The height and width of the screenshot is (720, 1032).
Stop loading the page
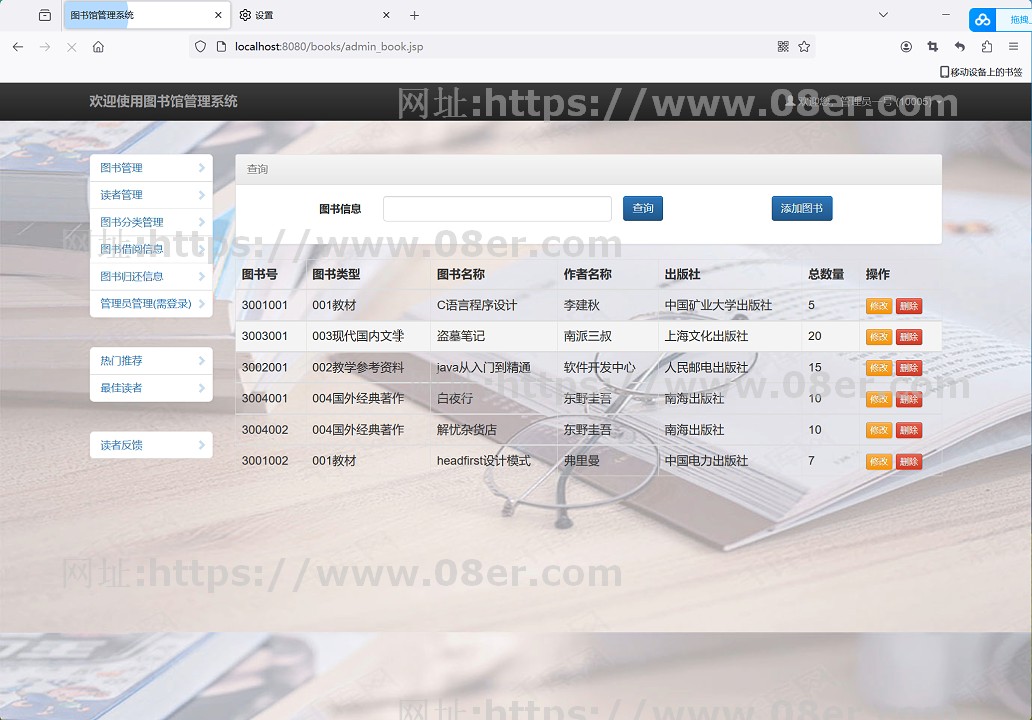[x=72, y=47]
